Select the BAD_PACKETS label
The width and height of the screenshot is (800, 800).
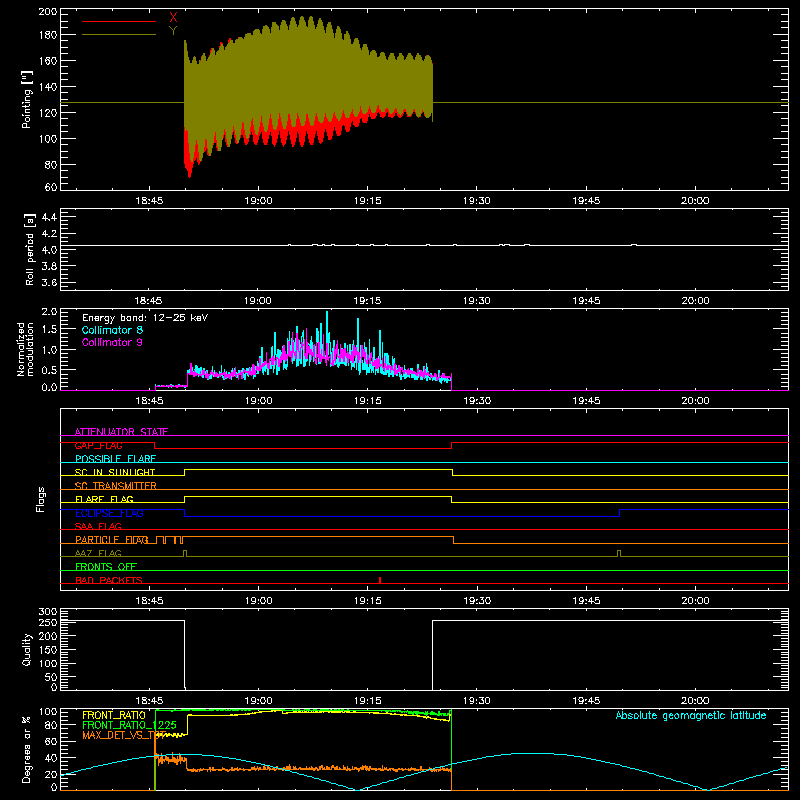point(109,580)
